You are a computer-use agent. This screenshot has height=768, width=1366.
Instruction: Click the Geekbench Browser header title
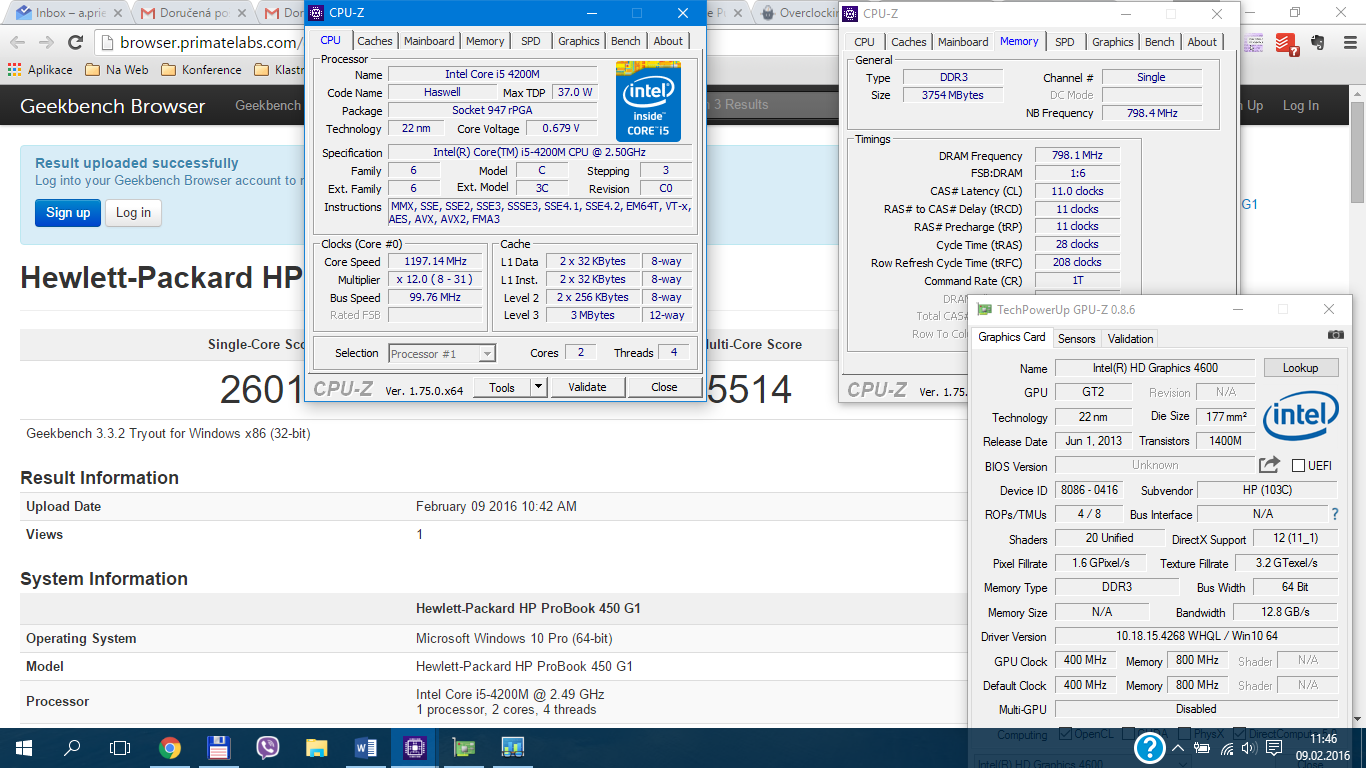(x=112, y=106)
